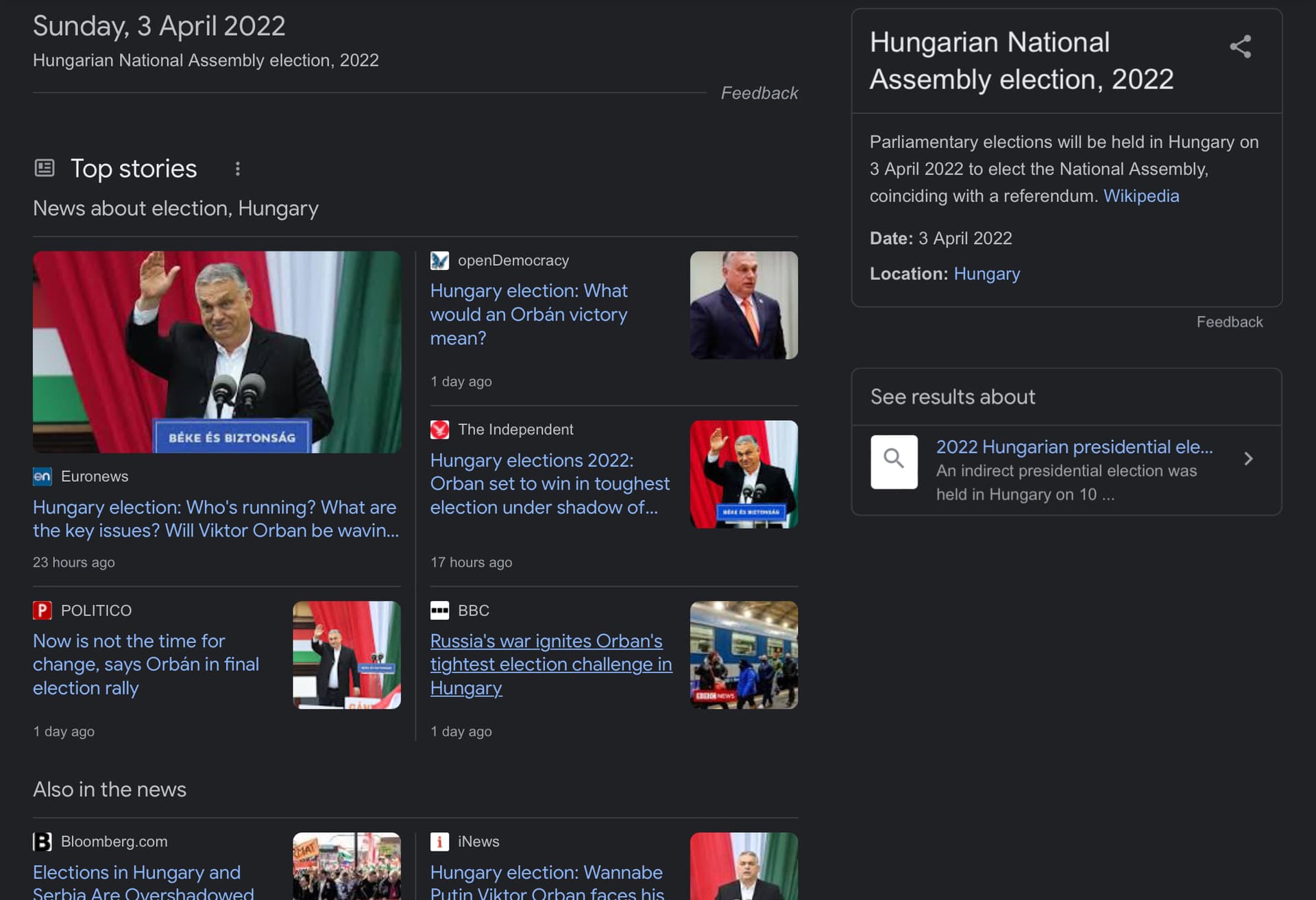
Task: Click the 'openDemocracy' source name
Action: [x=513, y=260]
